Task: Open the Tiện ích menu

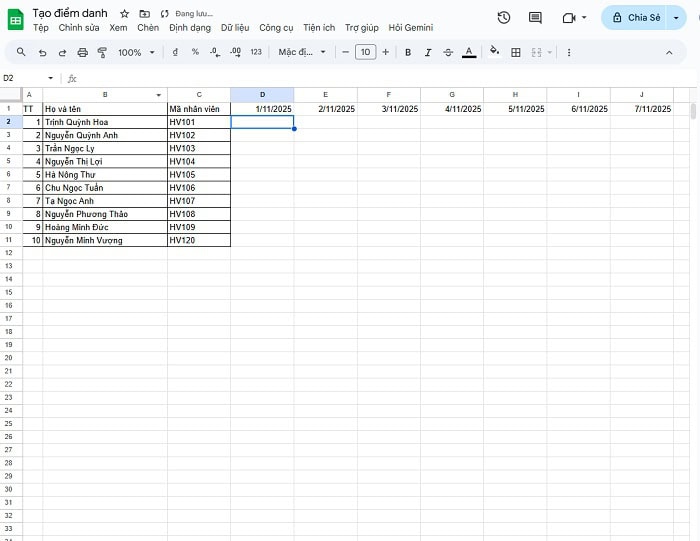Action: coord(319,28)
